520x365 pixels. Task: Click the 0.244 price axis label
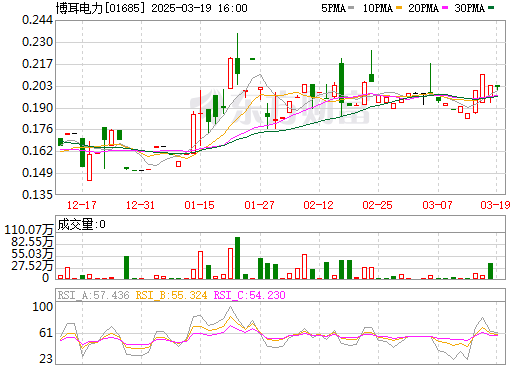[37, 20]
